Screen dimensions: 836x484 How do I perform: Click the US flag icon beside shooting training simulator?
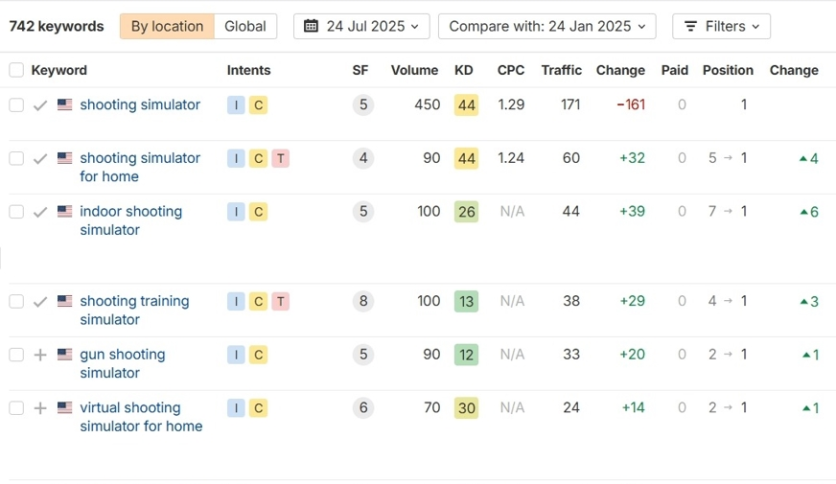tap(65, 301)
